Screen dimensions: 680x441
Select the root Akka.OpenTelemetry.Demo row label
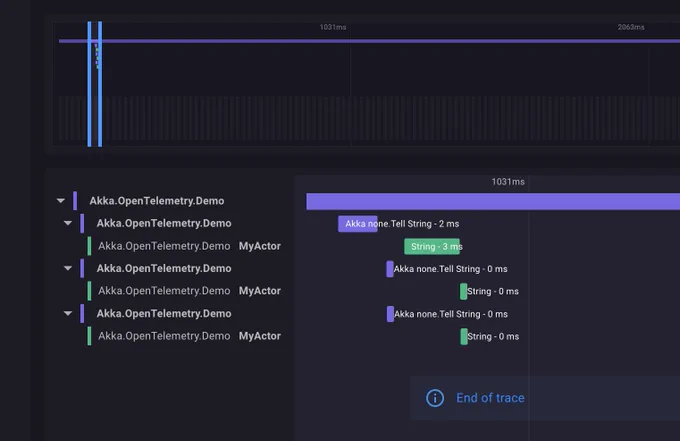pyautogui.click(x=157, y=201)
